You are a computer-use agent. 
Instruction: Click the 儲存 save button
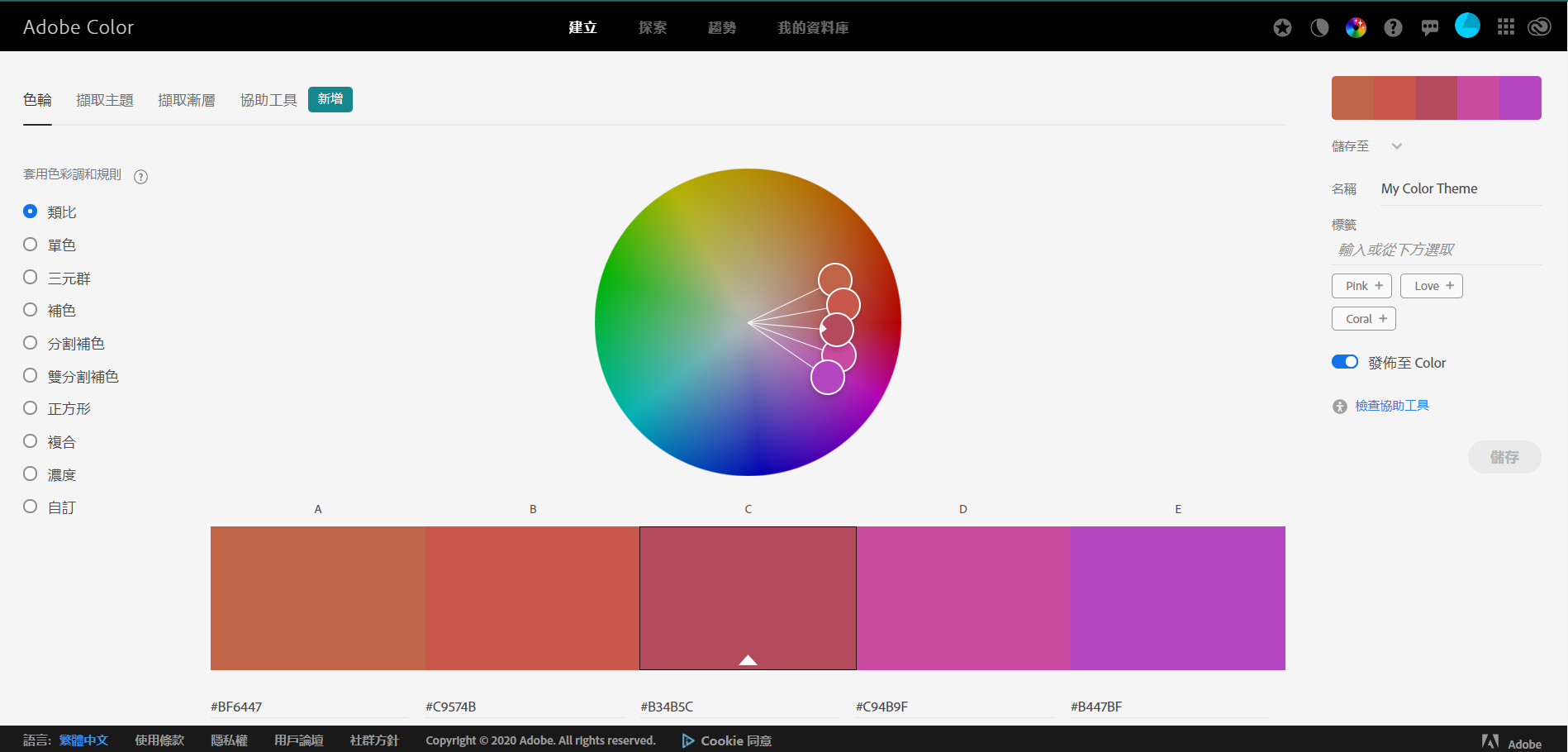point(1504,457)
